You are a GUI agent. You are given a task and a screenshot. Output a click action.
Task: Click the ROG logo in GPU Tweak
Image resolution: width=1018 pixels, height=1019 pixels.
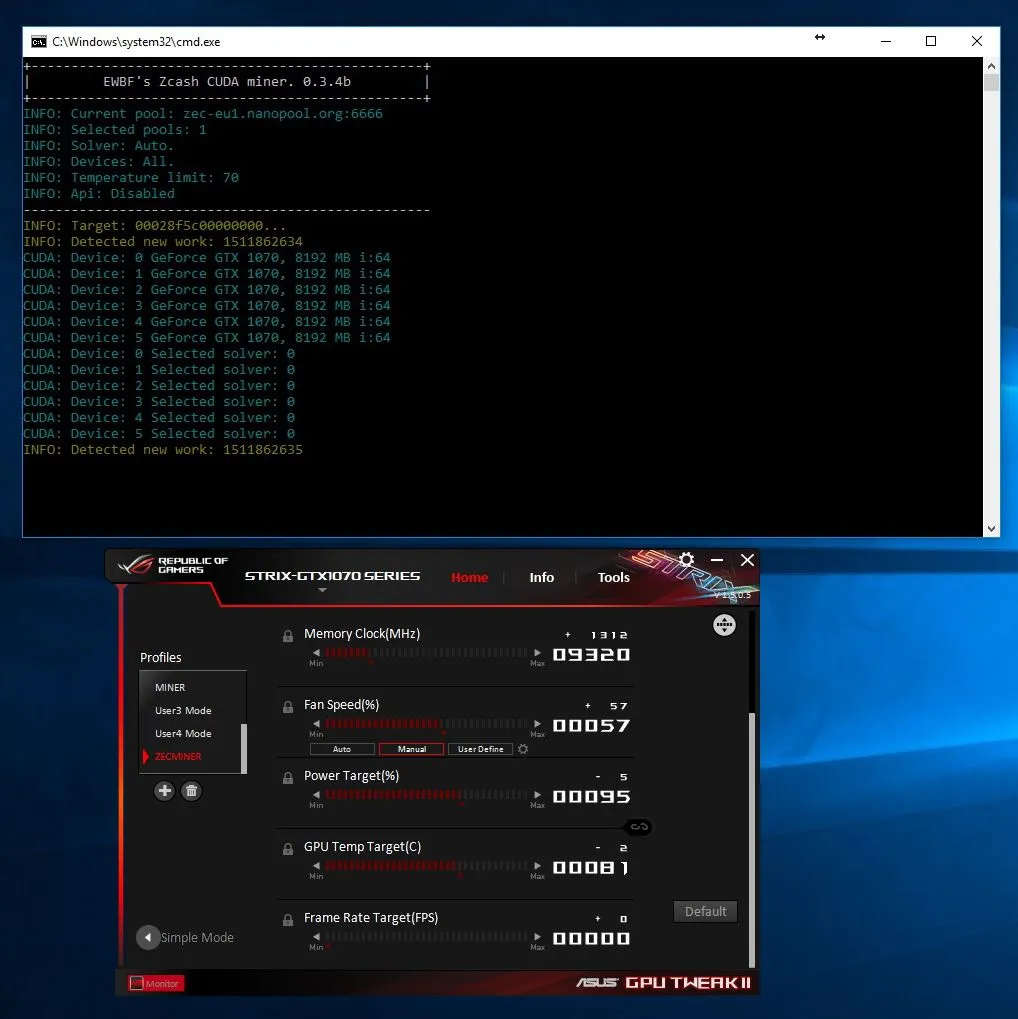135,564
